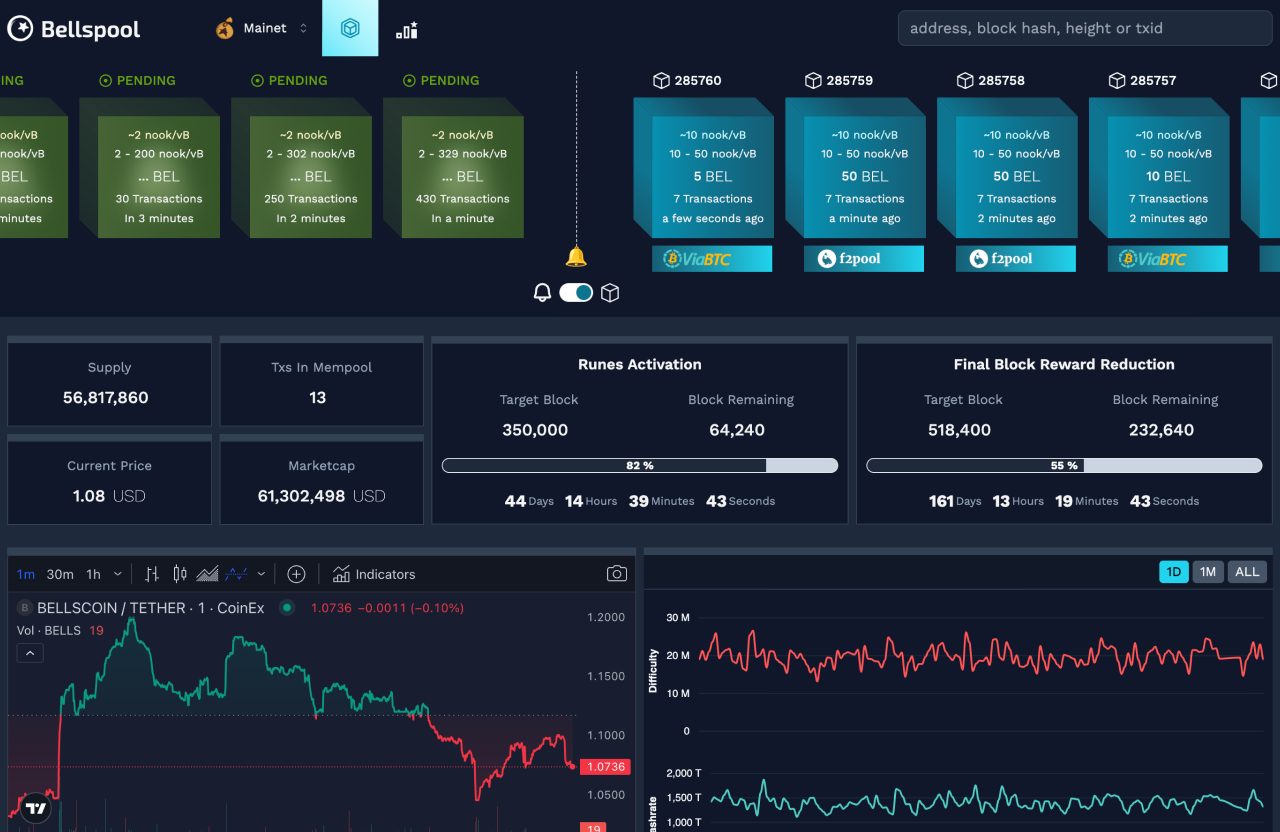Expand the chart style dropdown

point(261,574)
